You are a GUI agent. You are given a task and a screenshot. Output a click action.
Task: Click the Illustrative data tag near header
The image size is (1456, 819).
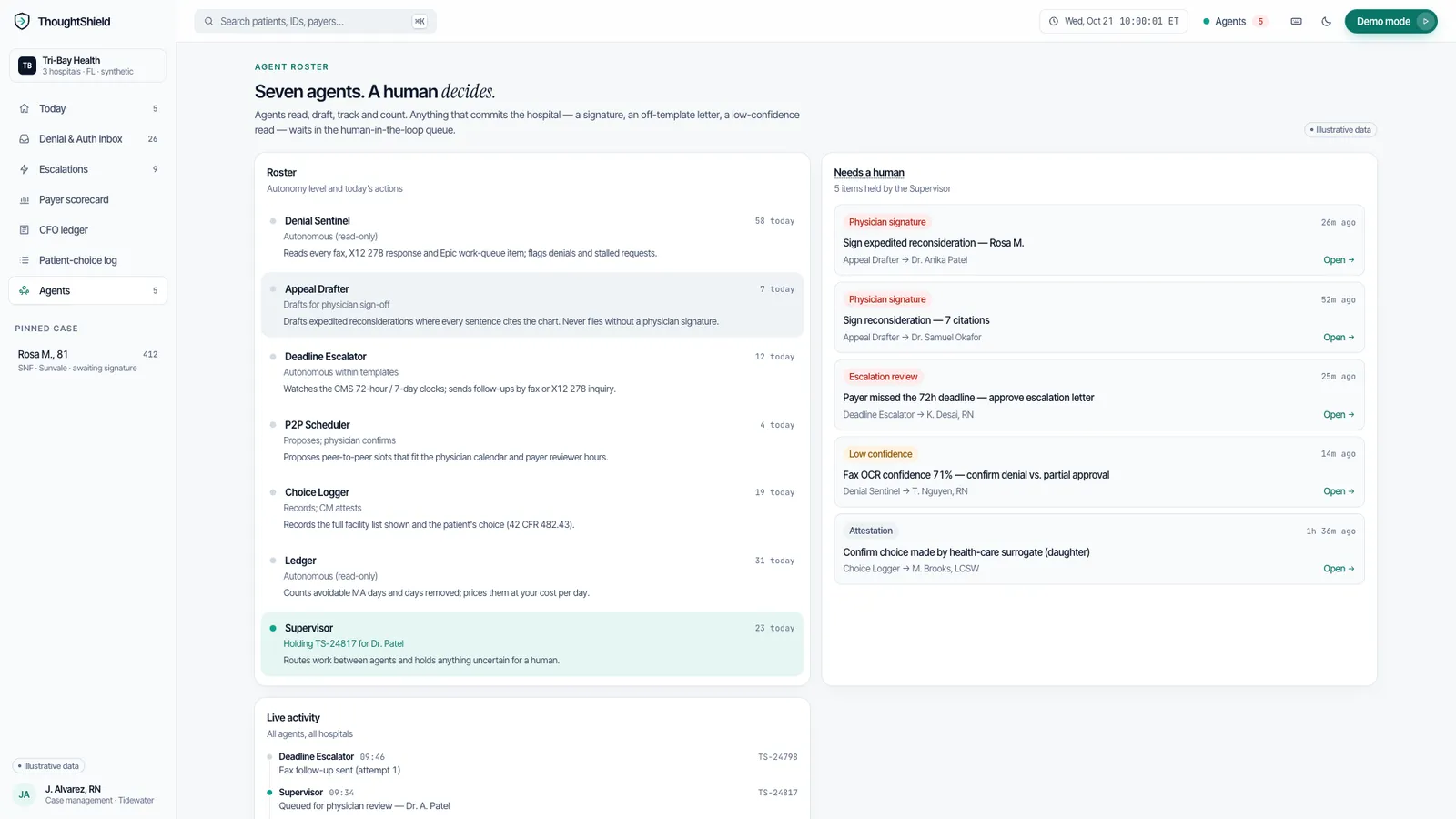pos(1340,130)
